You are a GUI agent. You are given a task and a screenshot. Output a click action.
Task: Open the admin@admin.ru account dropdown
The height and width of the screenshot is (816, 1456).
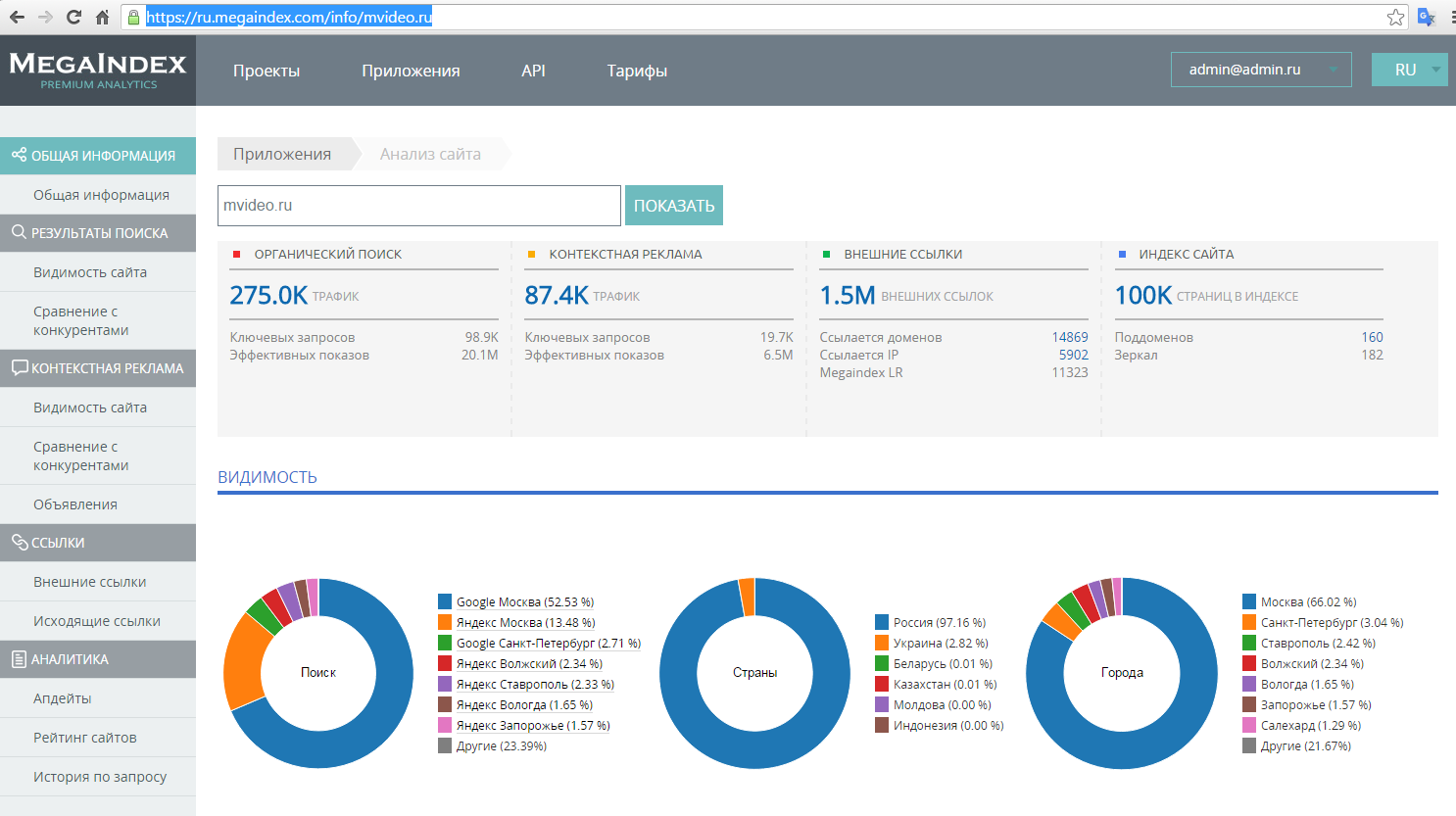click(x=1260, y=70)
